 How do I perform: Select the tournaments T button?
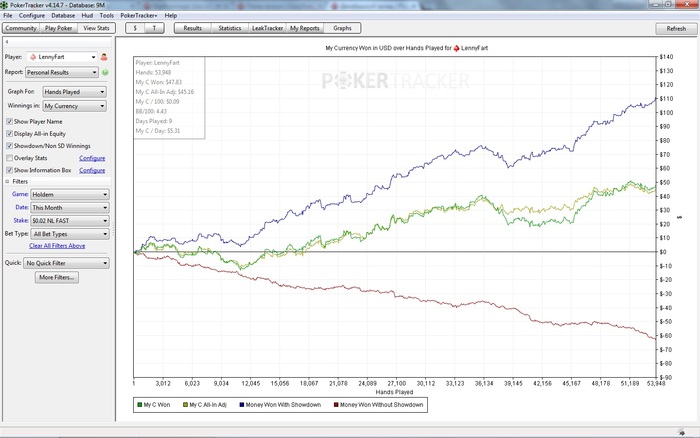point(154,28)
